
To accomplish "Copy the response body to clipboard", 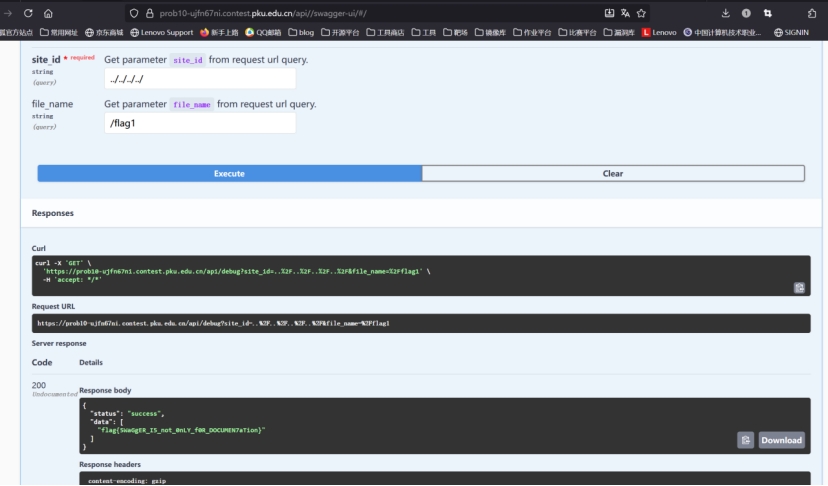I will click(x=745, y=440).
